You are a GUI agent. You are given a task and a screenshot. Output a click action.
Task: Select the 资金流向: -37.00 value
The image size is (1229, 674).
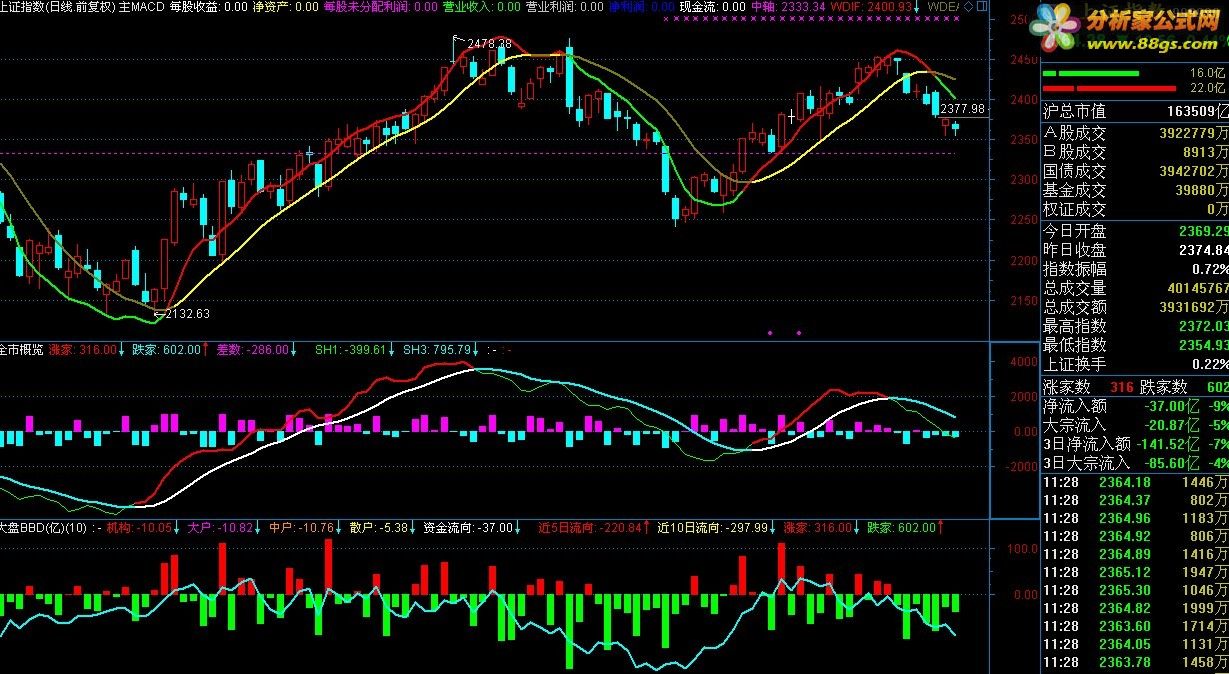click(x=468, y=527)
